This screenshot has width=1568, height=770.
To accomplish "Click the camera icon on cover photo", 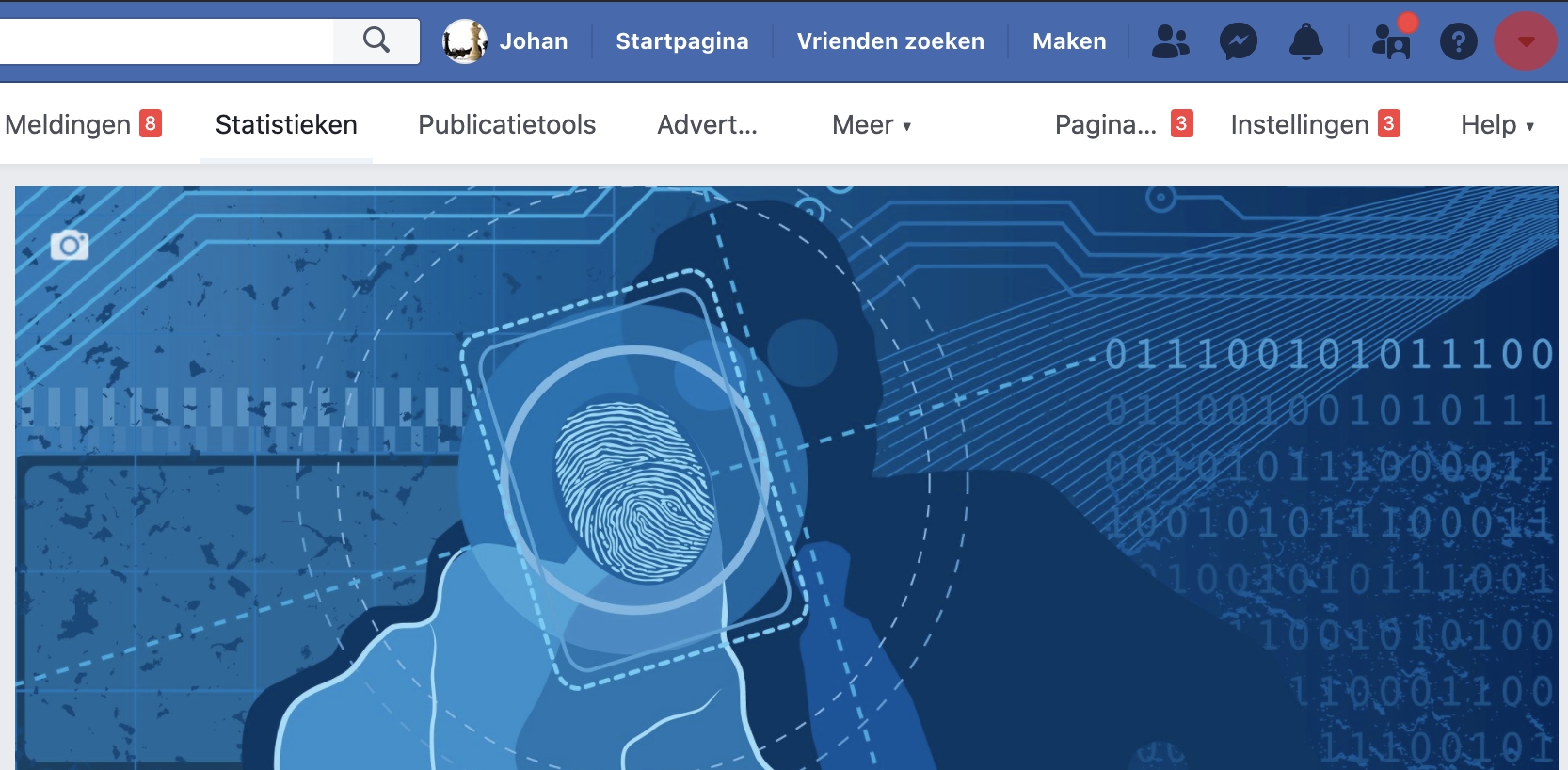I will (70, 246).
